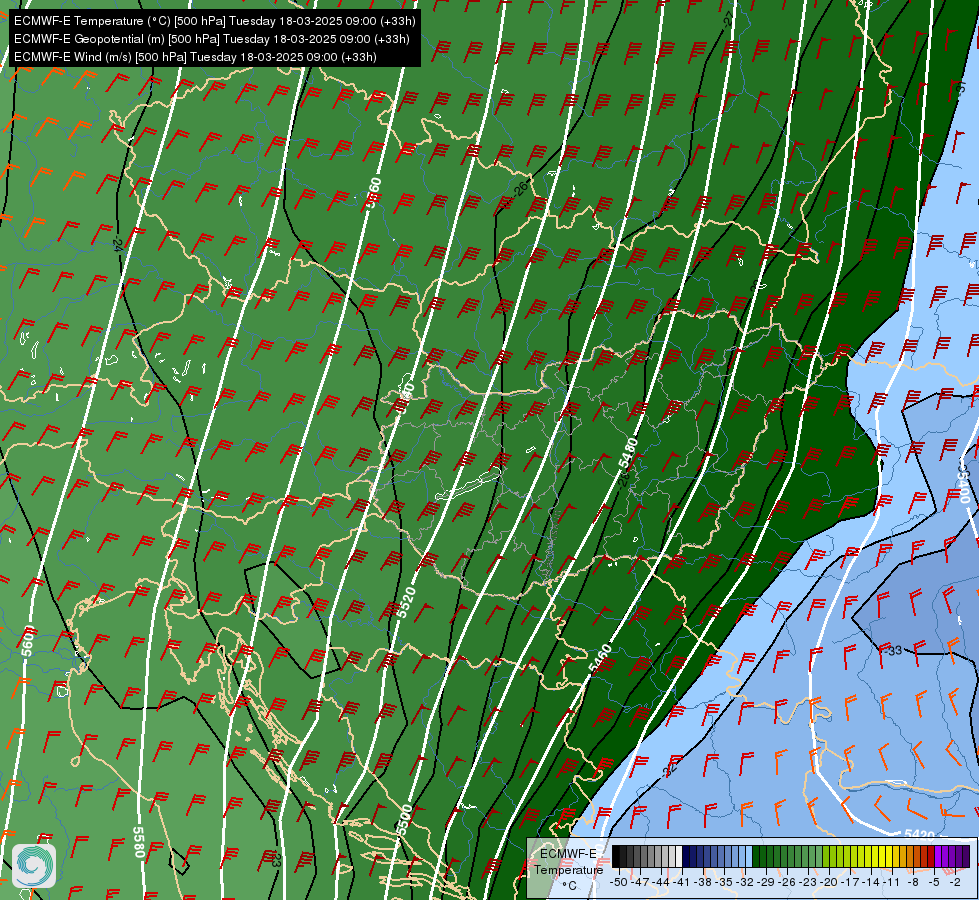Click the -8 legend tick label

913,882
